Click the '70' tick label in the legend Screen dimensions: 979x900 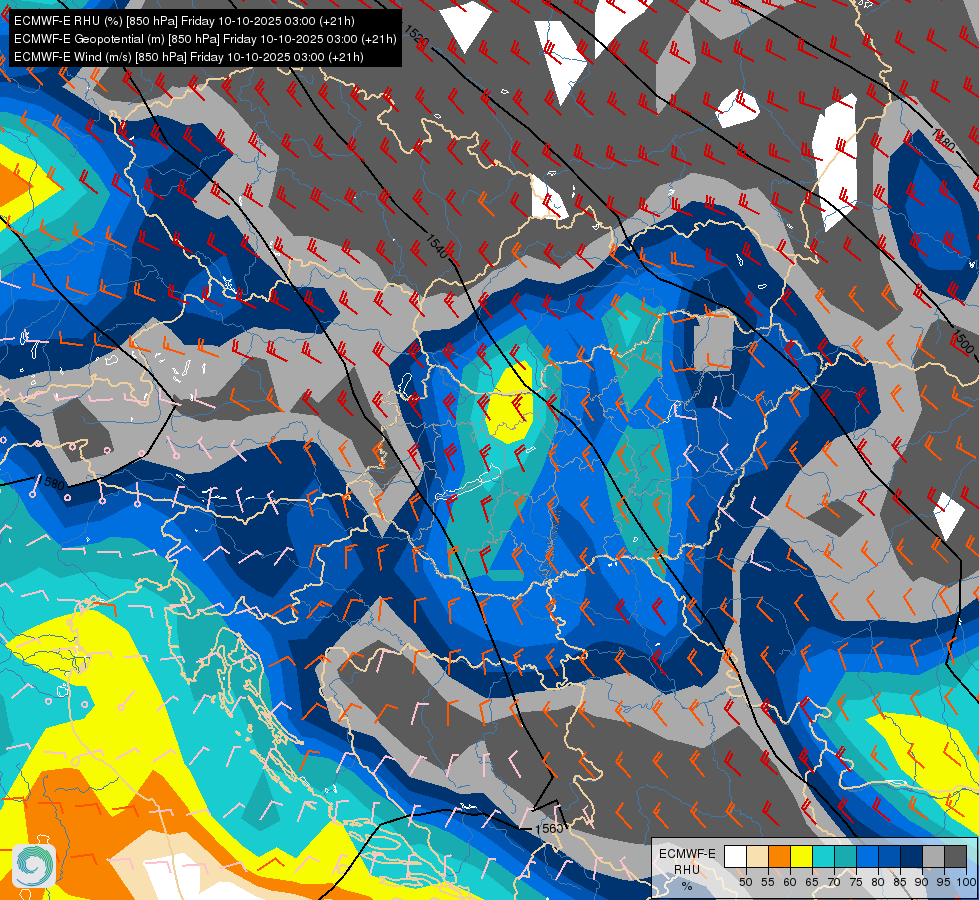pyautogui.click(x=834, y=882)
